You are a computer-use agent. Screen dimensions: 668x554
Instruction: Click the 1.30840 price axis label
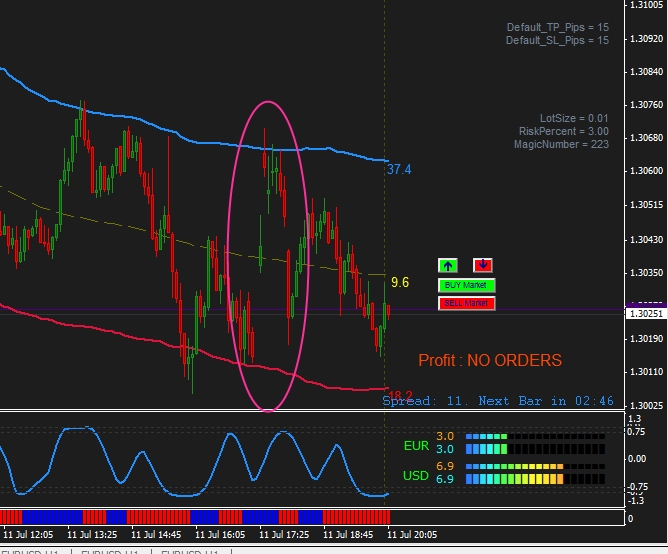click(x=646, y=72)
